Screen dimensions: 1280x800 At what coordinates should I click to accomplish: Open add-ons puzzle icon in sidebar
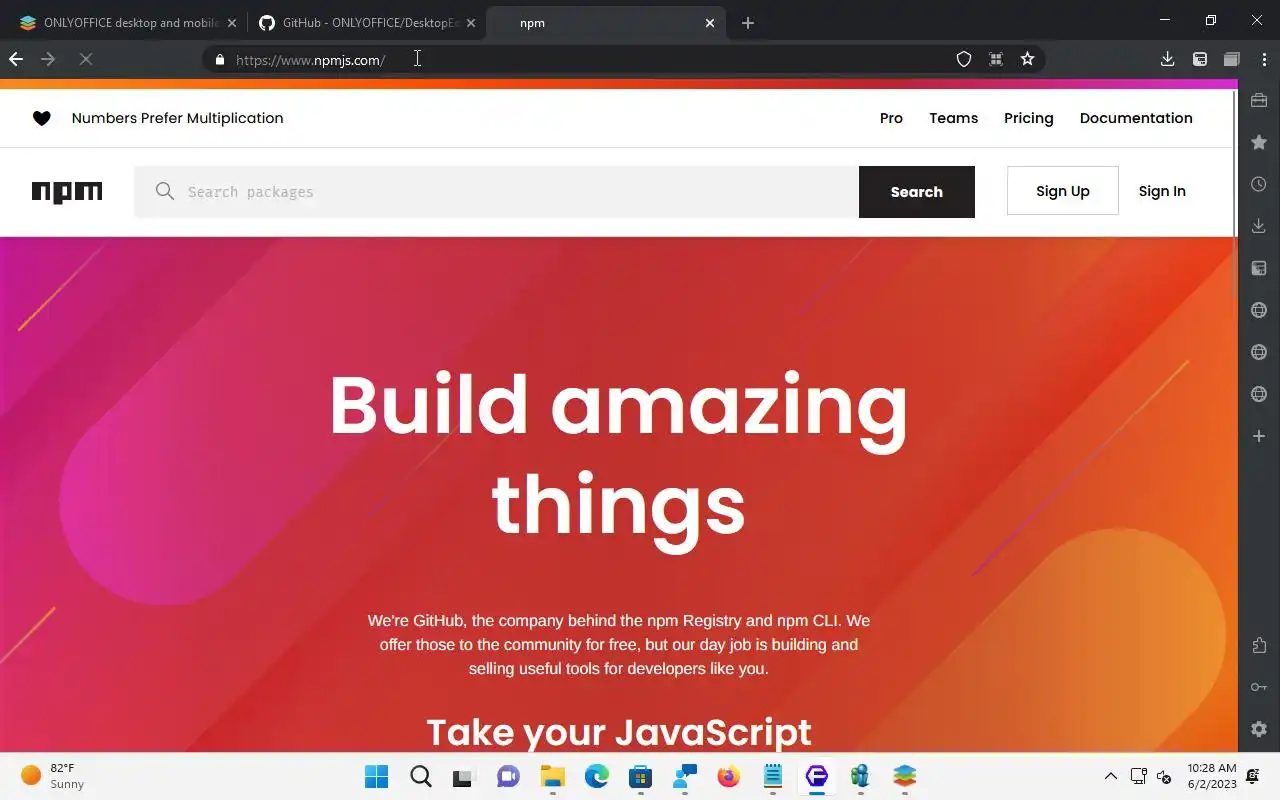pos(1259,645)
